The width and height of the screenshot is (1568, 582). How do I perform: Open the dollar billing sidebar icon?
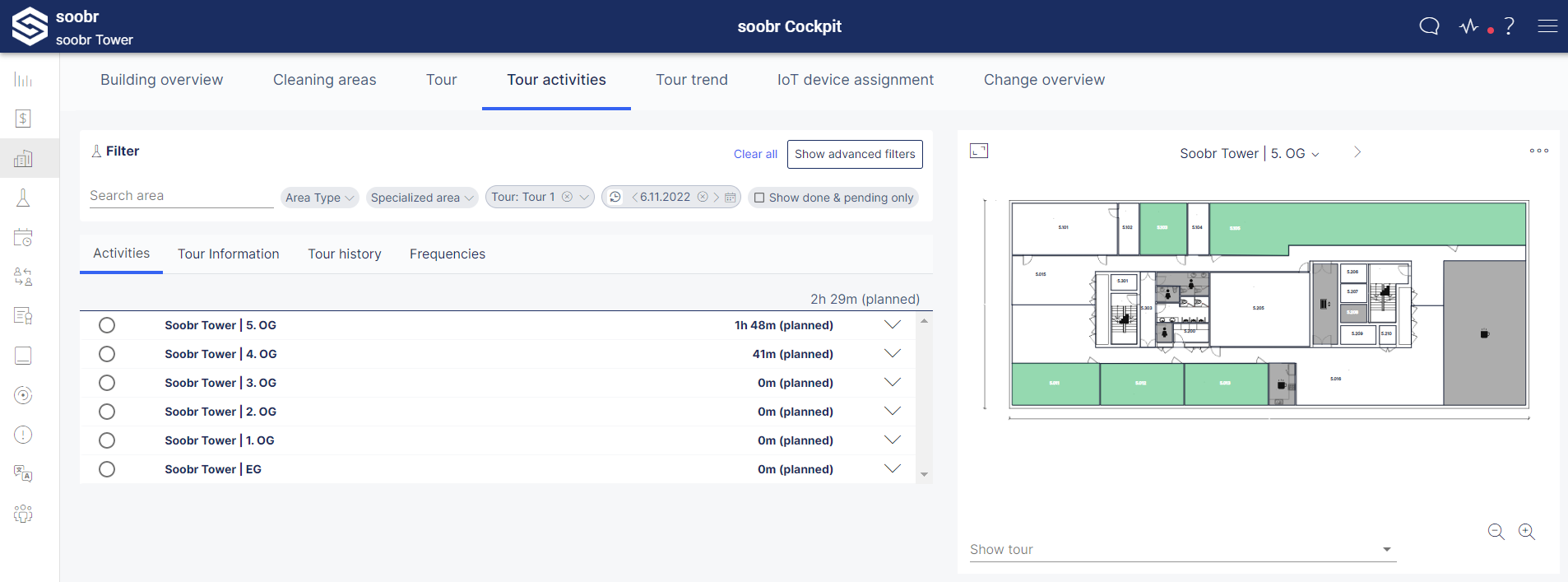coord(23,119)
